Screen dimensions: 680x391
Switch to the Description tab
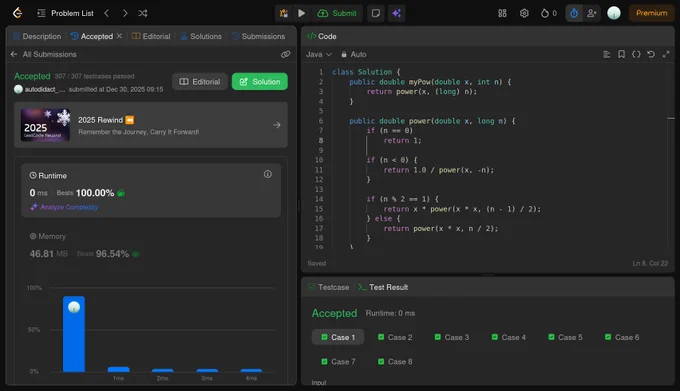pos(37,36)
